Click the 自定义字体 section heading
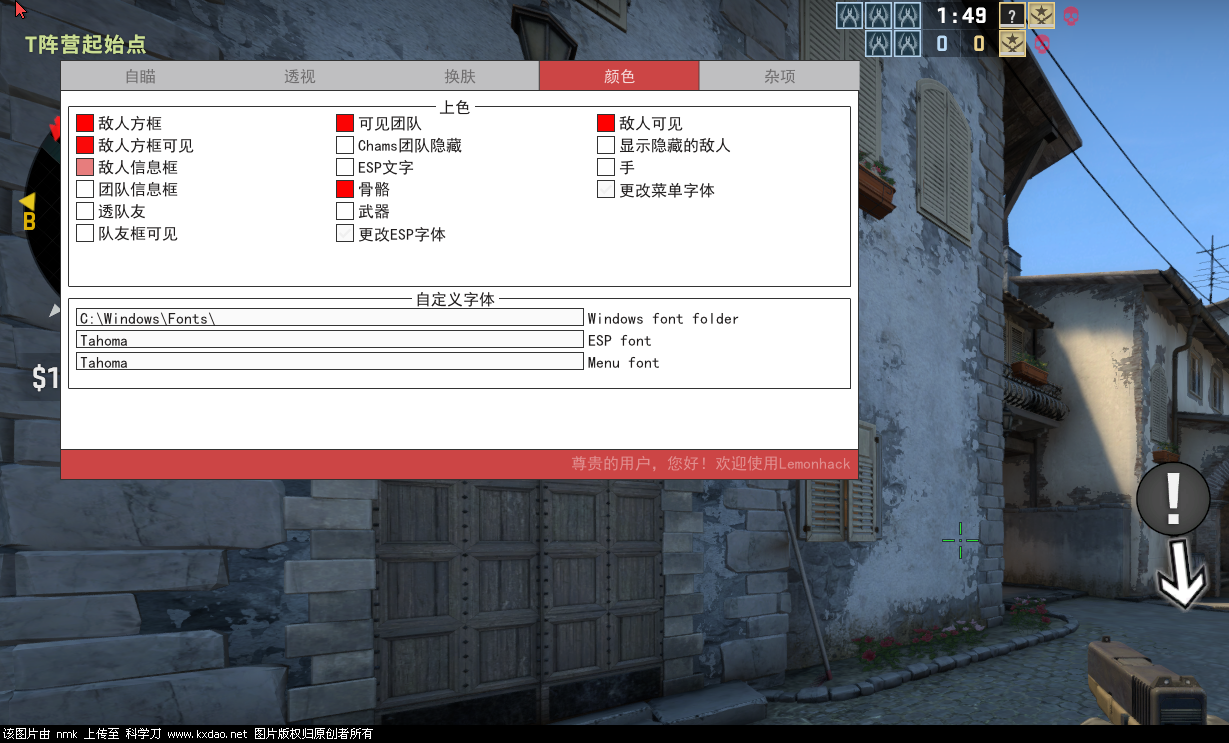 point(455,299)
